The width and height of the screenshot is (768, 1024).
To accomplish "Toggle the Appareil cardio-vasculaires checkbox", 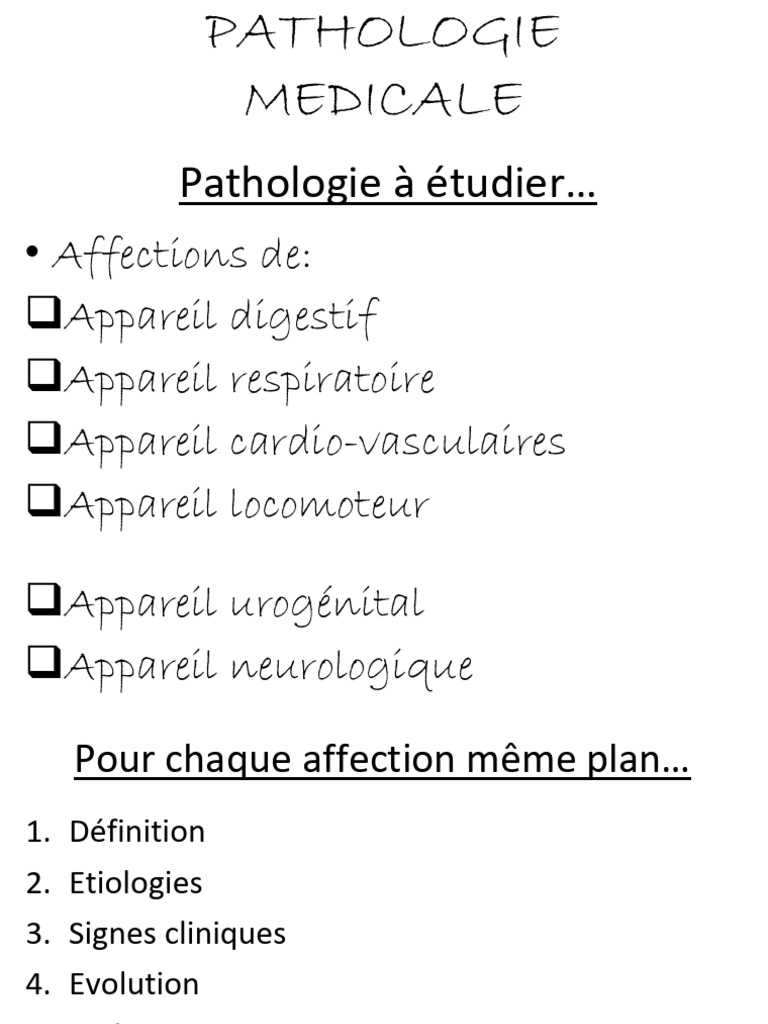I will [x=43, y=438].
